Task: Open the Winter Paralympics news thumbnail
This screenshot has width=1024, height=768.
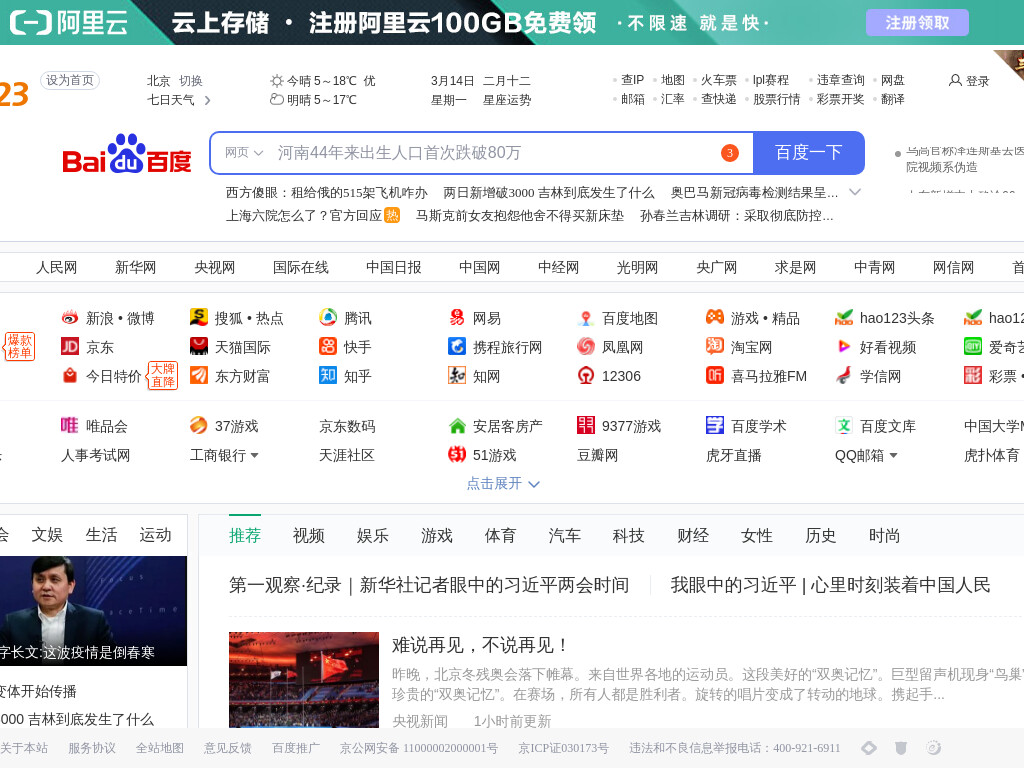Action: pyautogui.click(x=304, y=679)
